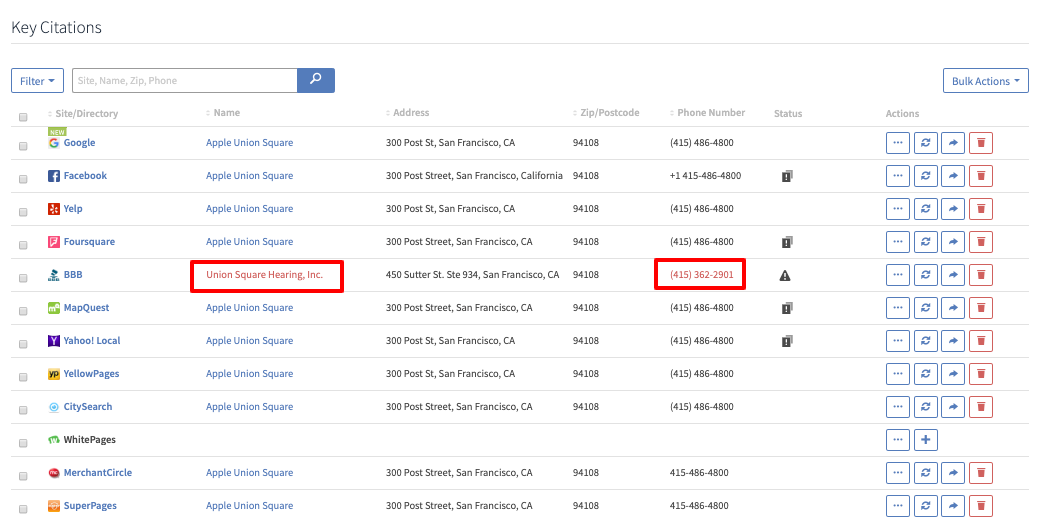Refresh the MerchantCircle citation

(925, 472)
